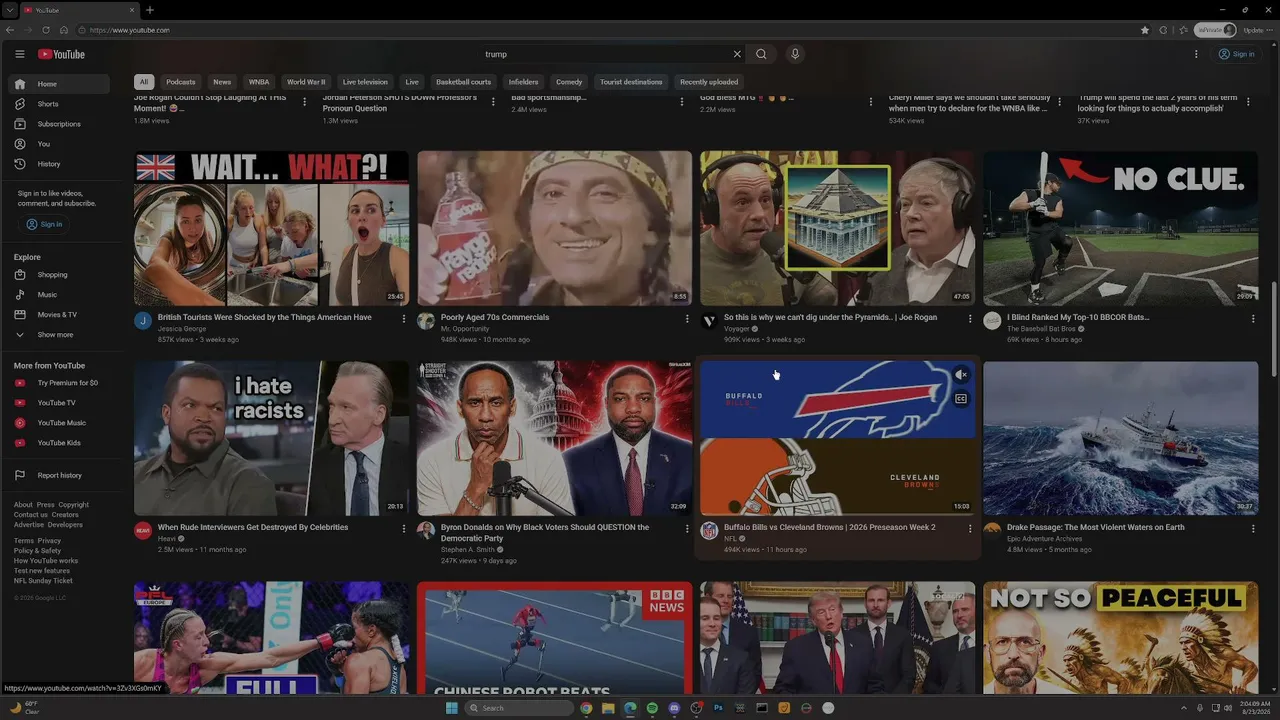
Task: Open Spotify from the taskbar
Action: (652, 708)
